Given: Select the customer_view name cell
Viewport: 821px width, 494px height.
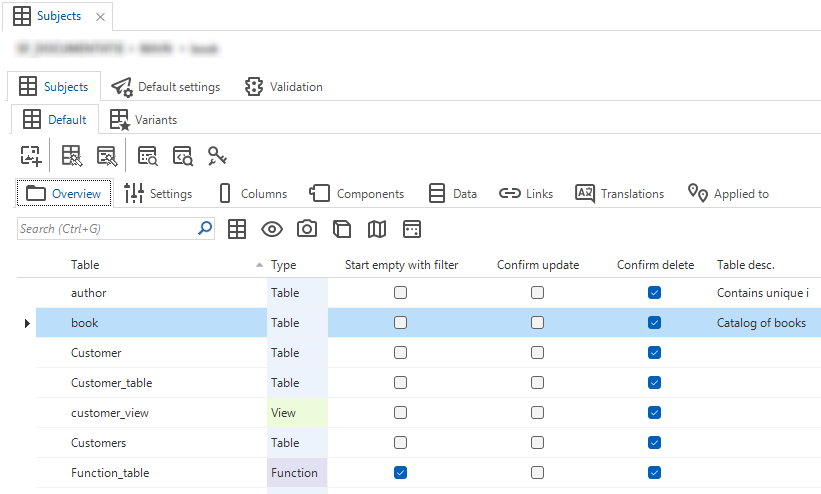Looking at the screenshot, I should pos(151,412).
